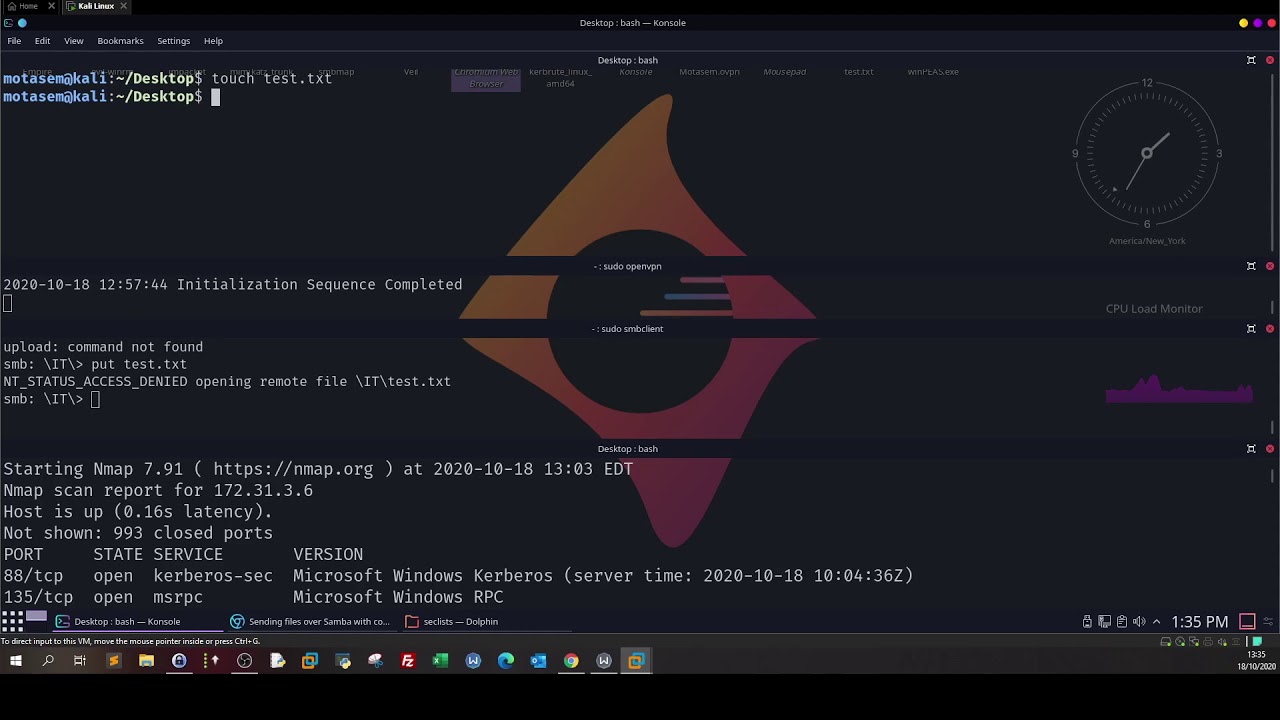Maximize the sudo openvpn pane
This screenshot has width=1280, height=720.
(x=1251, y=266)
